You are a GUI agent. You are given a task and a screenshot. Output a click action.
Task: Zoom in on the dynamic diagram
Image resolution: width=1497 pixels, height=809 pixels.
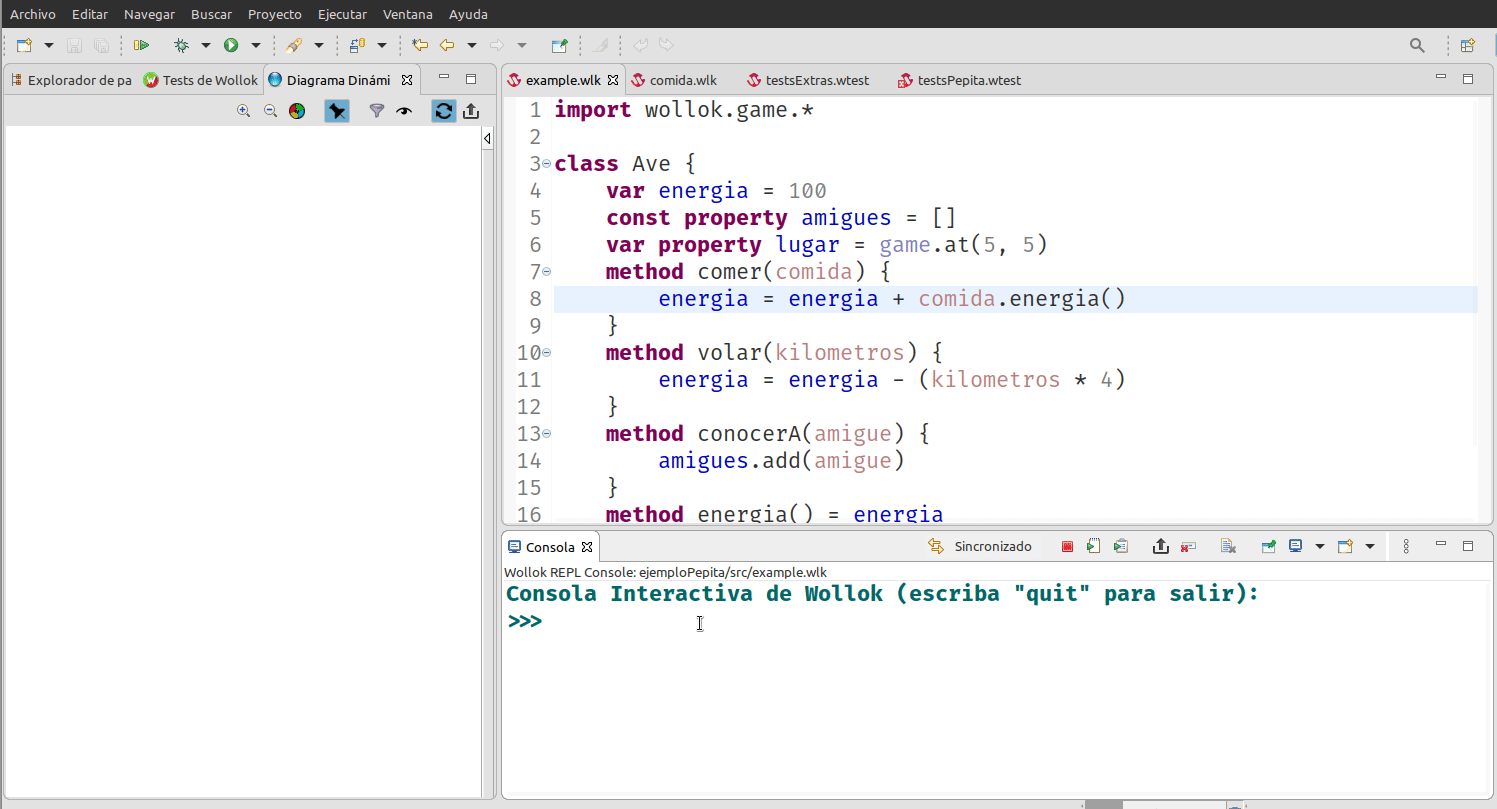pos(243,111)
